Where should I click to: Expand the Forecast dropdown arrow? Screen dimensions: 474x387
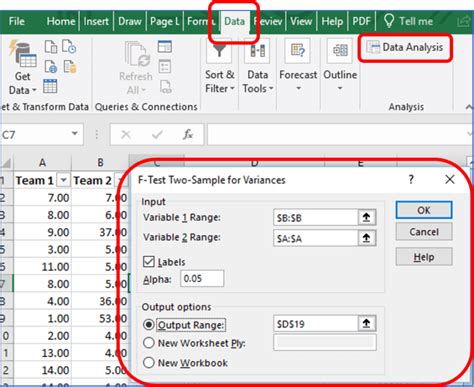pos(298,88)
